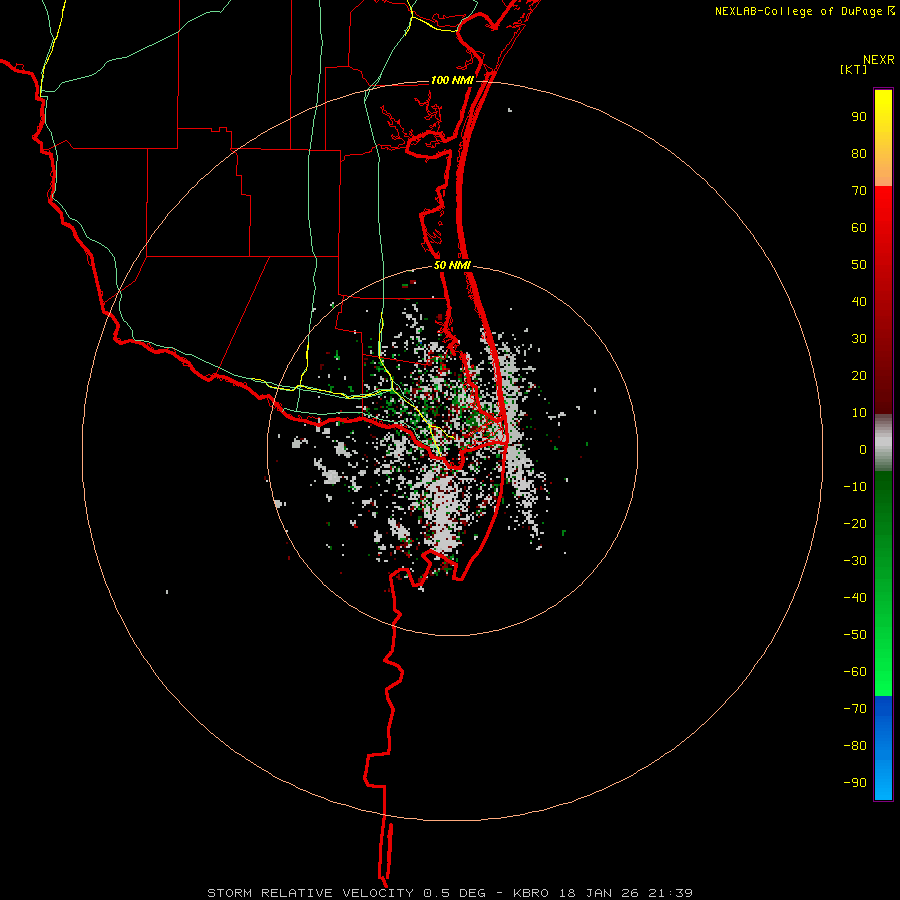Click the NEXR label above the color scale
Image resolution: width=900 pixels, height=900 pixels.
click(879, 60)
